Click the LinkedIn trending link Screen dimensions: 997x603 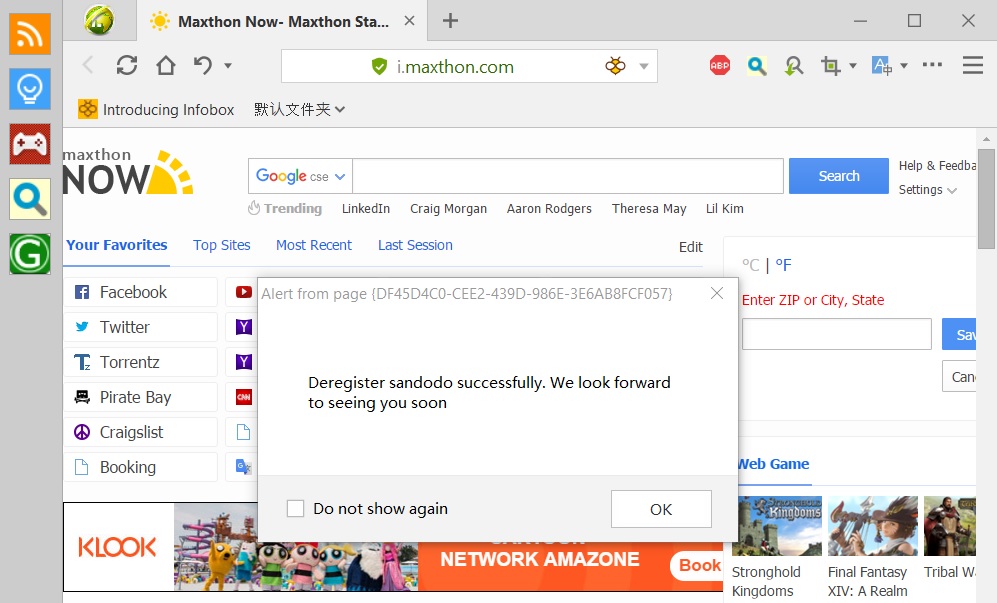coord(366,209)
